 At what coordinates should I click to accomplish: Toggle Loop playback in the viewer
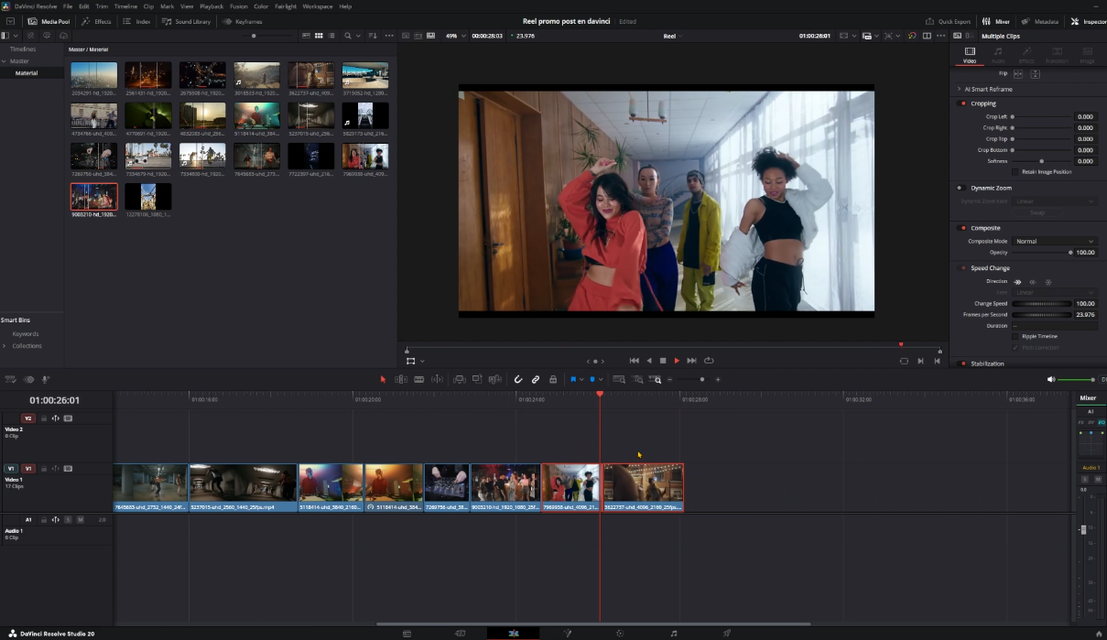(709, 361)
